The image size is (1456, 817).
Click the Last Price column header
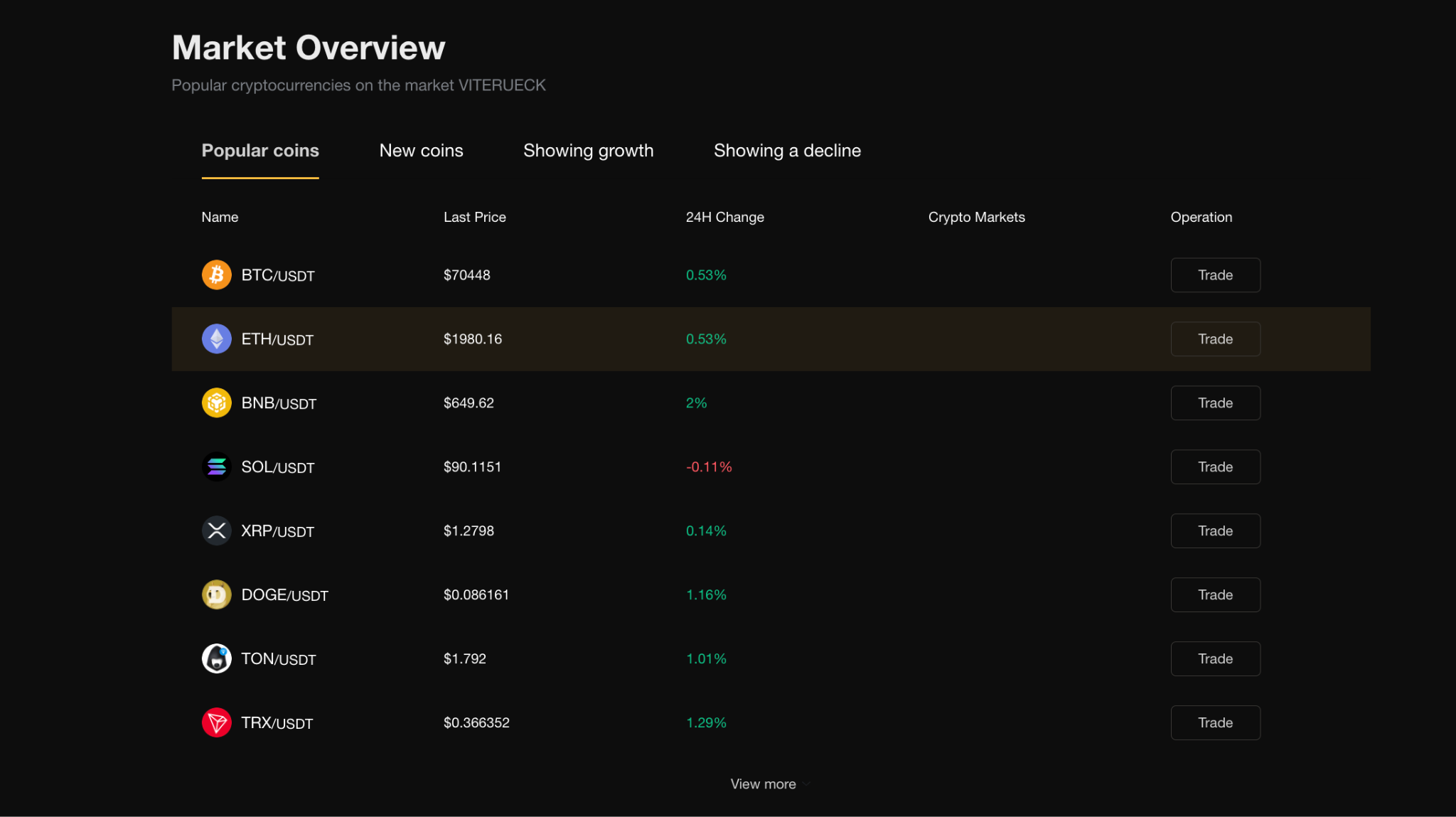coord(475,217)
